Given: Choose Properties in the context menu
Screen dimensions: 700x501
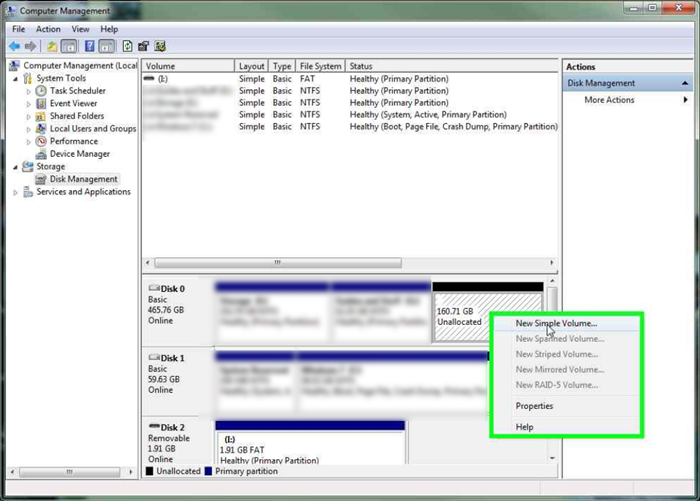Looking at the screenshot, I should click(x=566, y=406).
